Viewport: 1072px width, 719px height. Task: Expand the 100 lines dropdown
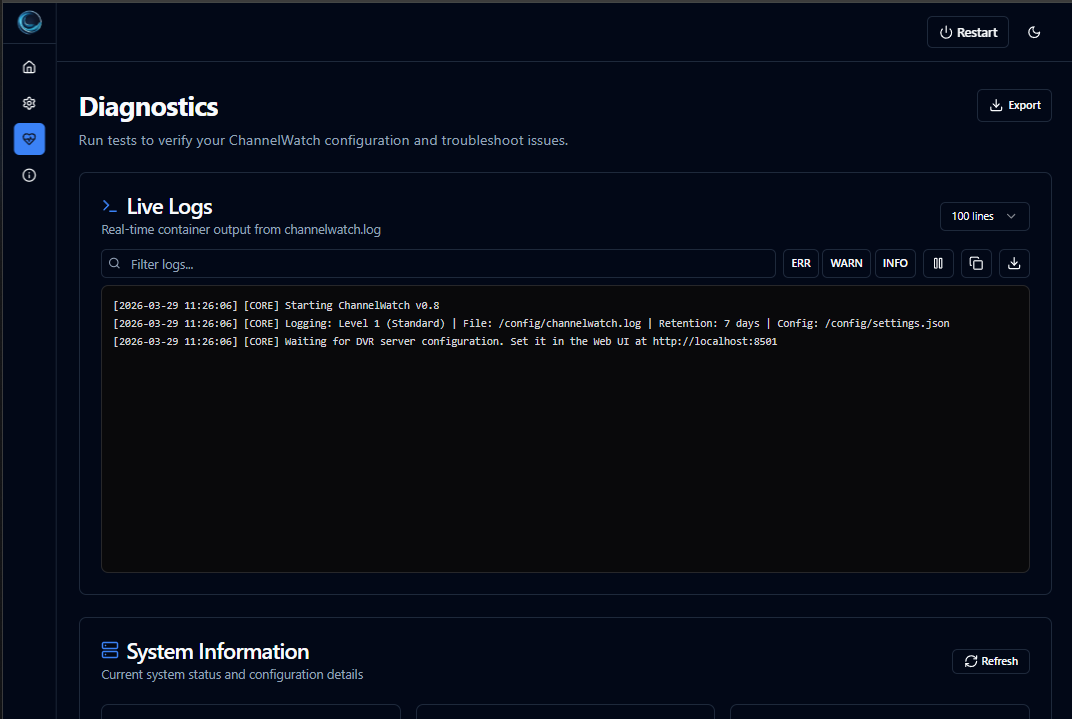click(984, 216)
